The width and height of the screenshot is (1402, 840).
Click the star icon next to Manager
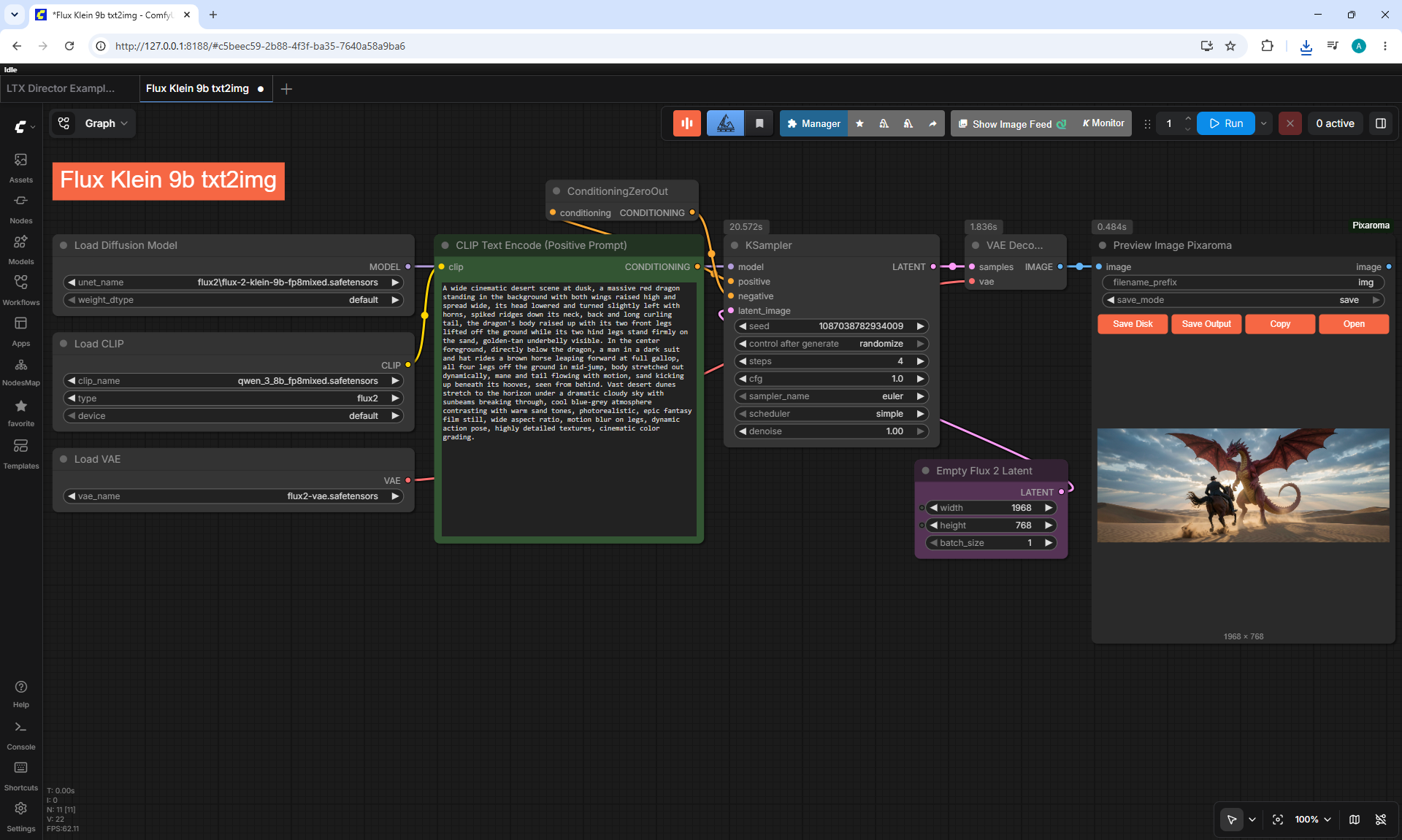[x=859, y=123]
